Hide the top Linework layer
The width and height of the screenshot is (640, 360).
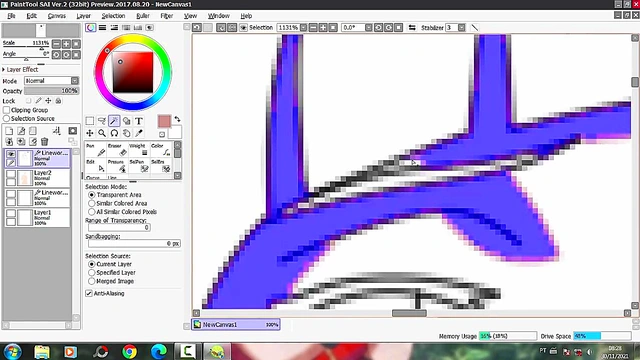pos(11,154)
